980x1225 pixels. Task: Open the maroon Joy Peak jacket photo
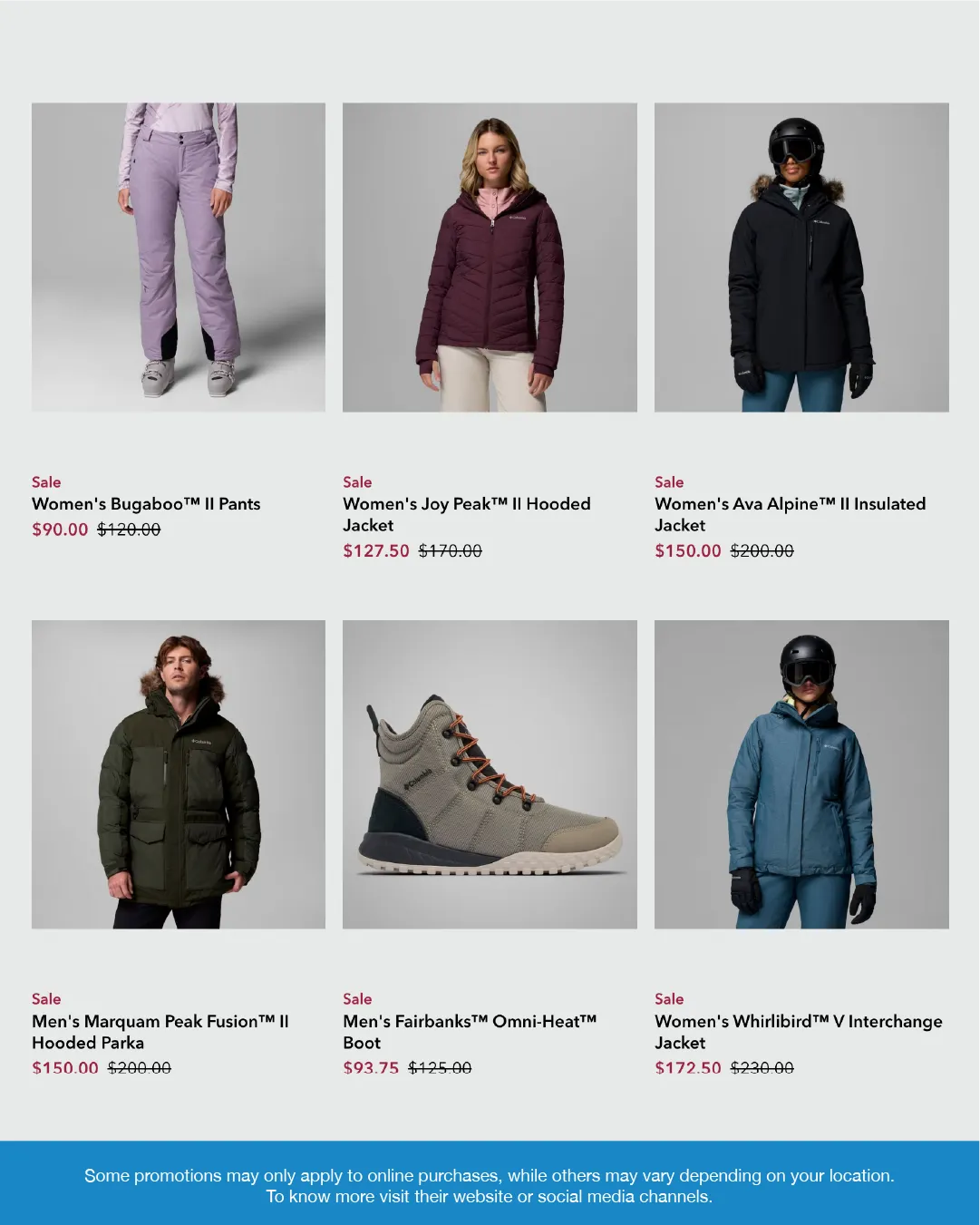[x=490, y=258]
